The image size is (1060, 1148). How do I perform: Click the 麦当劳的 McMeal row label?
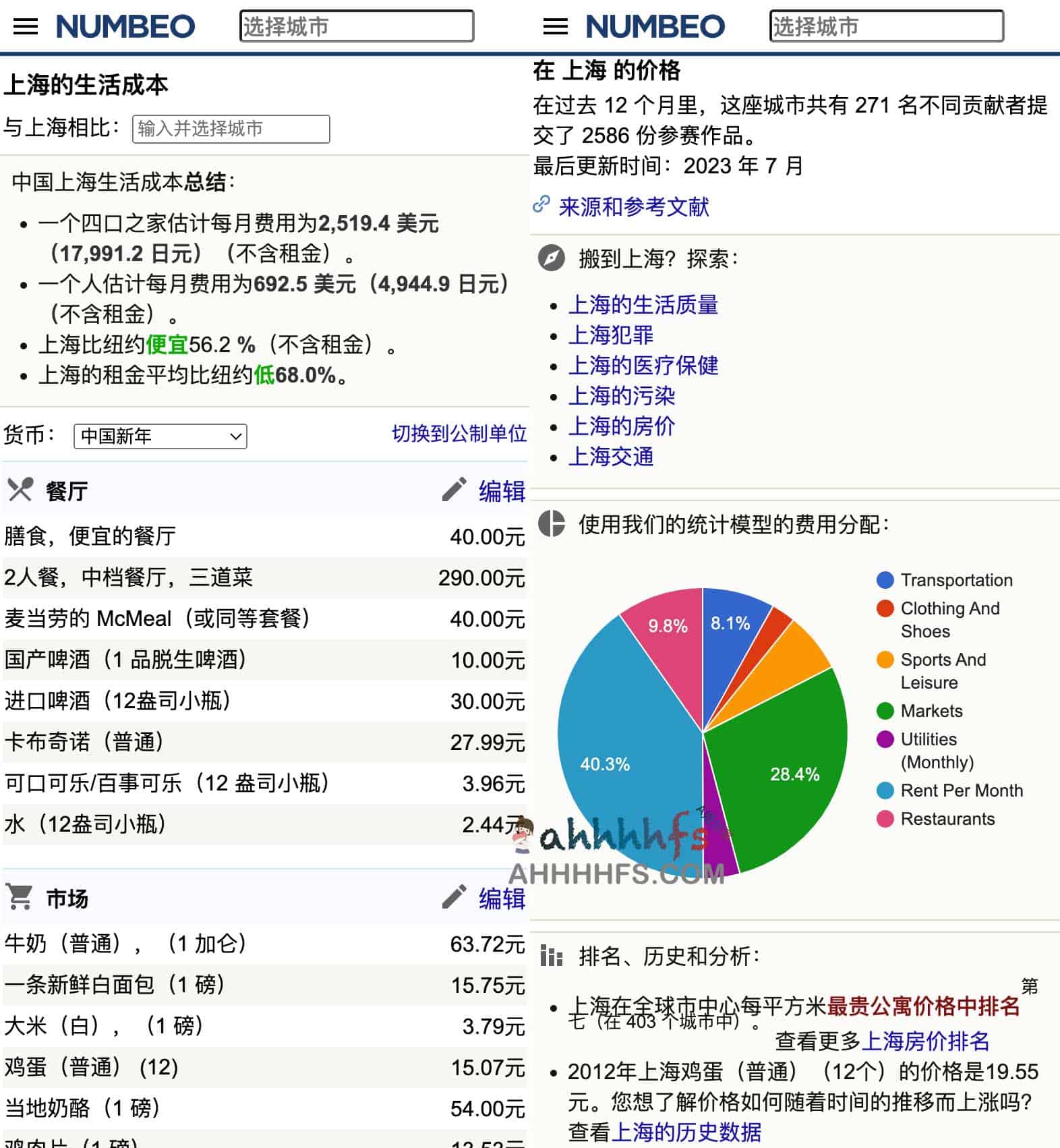point(157,618)
